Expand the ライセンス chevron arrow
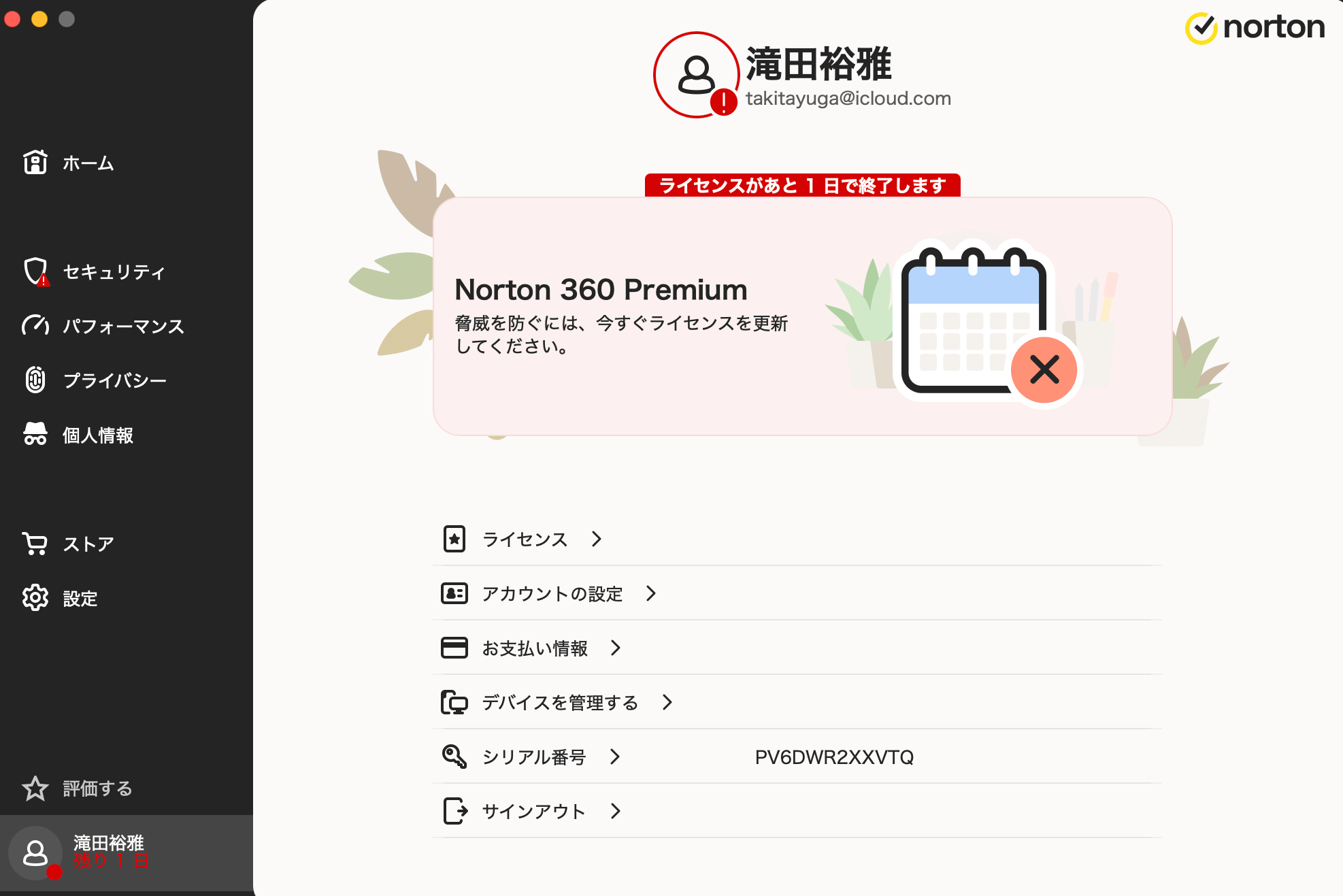 pyautogui.click(x=597, y=539)
